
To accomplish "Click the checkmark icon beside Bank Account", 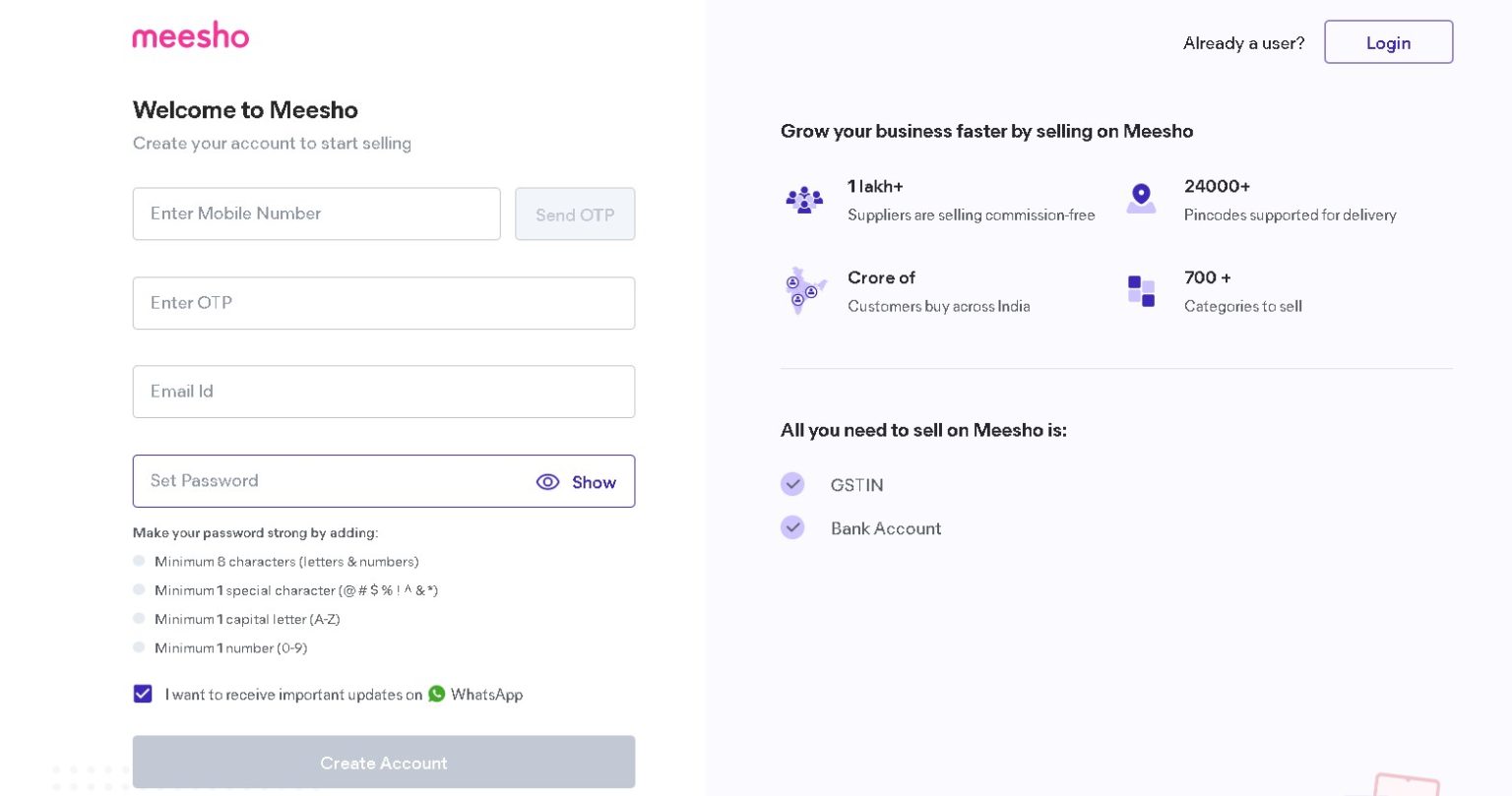I will (x=792, y=527).
